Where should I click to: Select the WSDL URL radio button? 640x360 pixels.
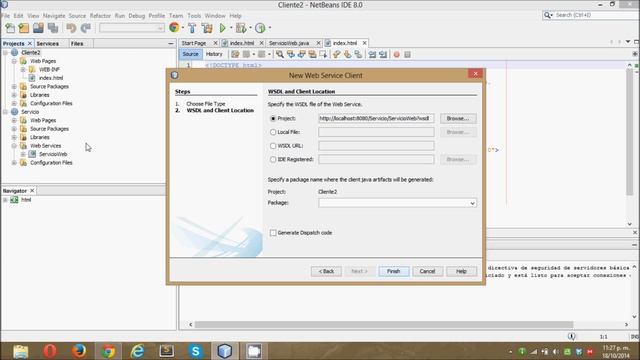click(273, 146)
